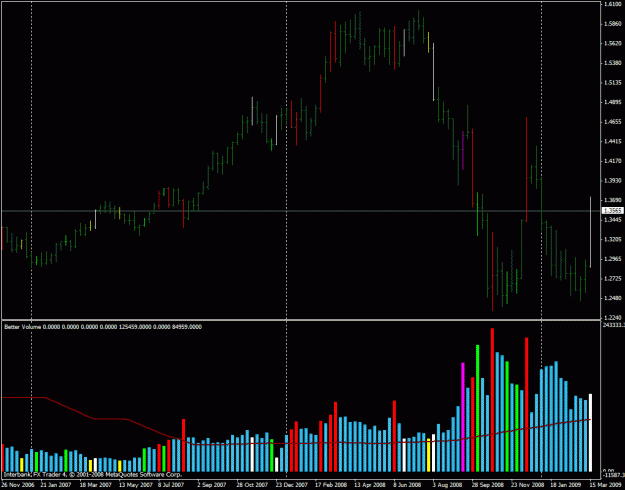Select the tallest red volume bar
Image resolution: width=625 pixels, height=490 pixels.
[492, 400]
